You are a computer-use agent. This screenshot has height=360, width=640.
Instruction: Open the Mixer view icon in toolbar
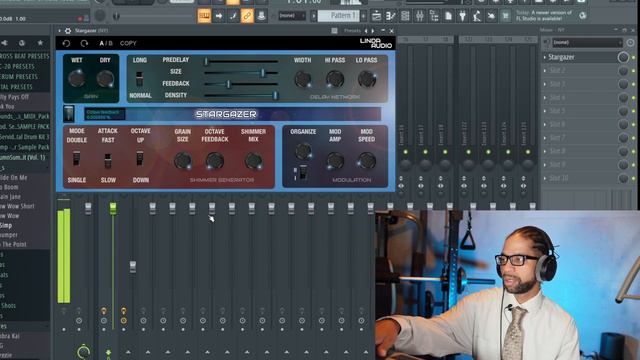pos(419,16)
